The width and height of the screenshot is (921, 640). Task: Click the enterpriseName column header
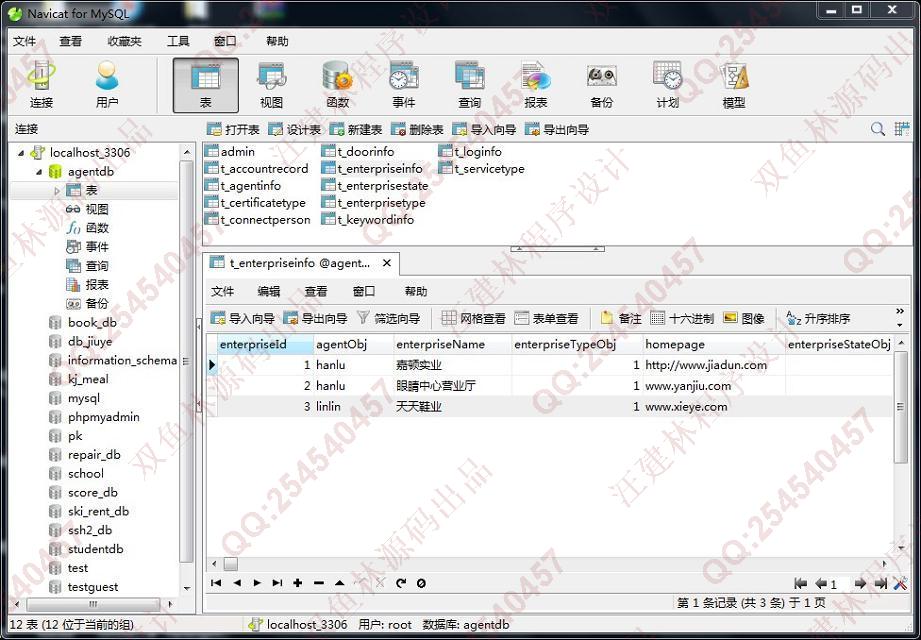452,344
